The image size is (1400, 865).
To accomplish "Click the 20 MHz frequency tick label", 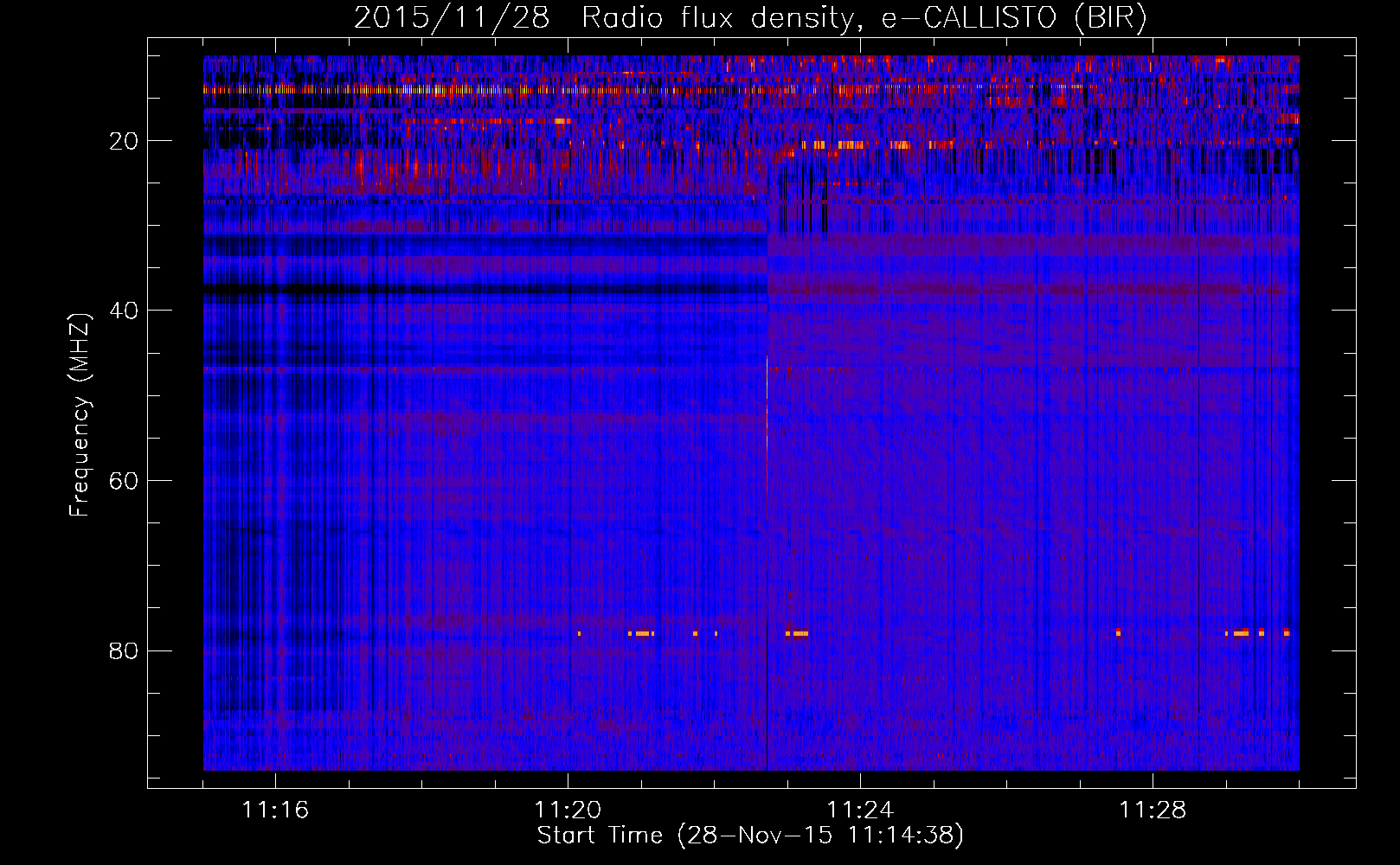I will coord(124,141).
